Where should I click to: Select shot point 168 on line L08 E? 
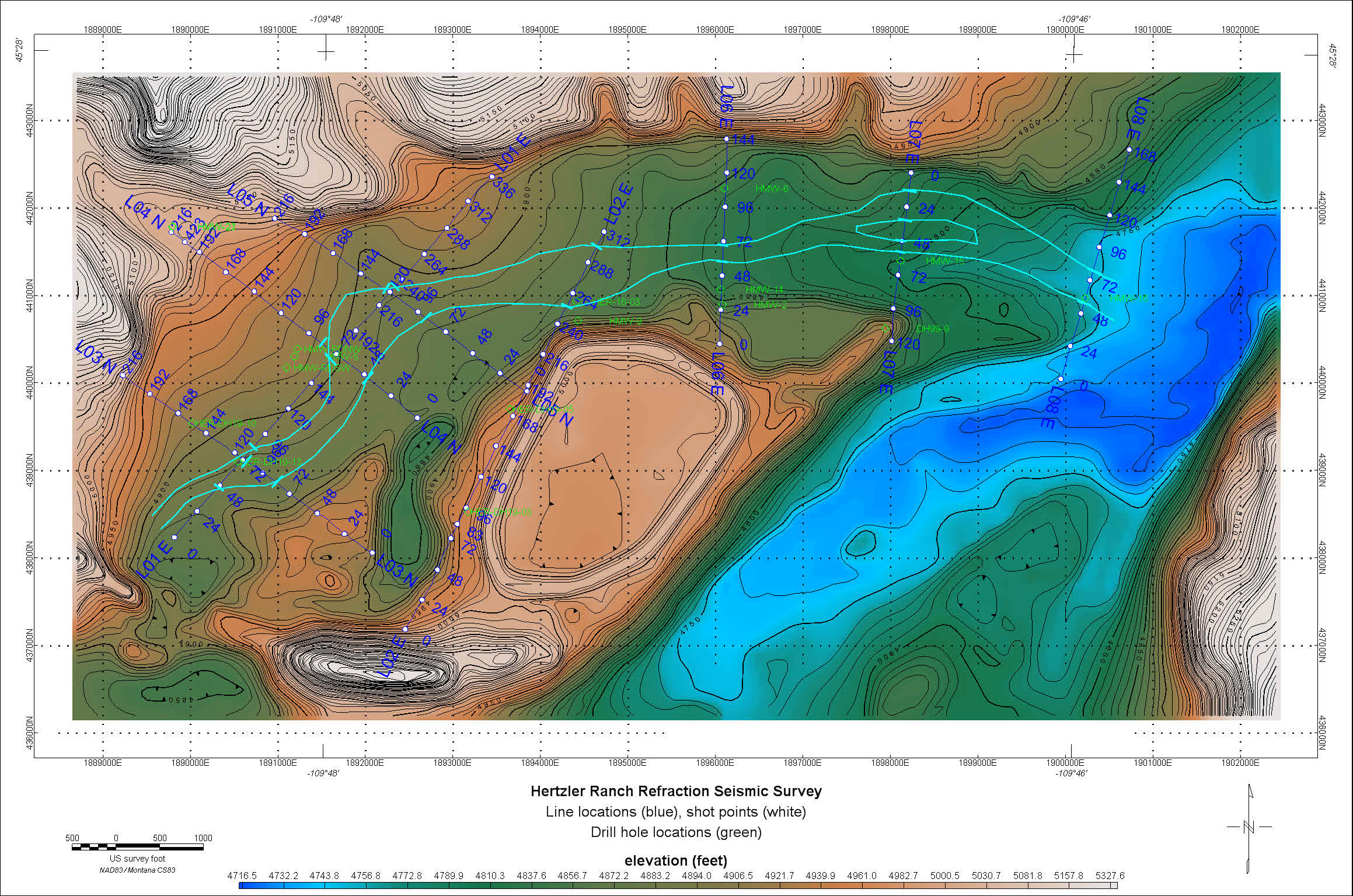(x=1129, y=150)
